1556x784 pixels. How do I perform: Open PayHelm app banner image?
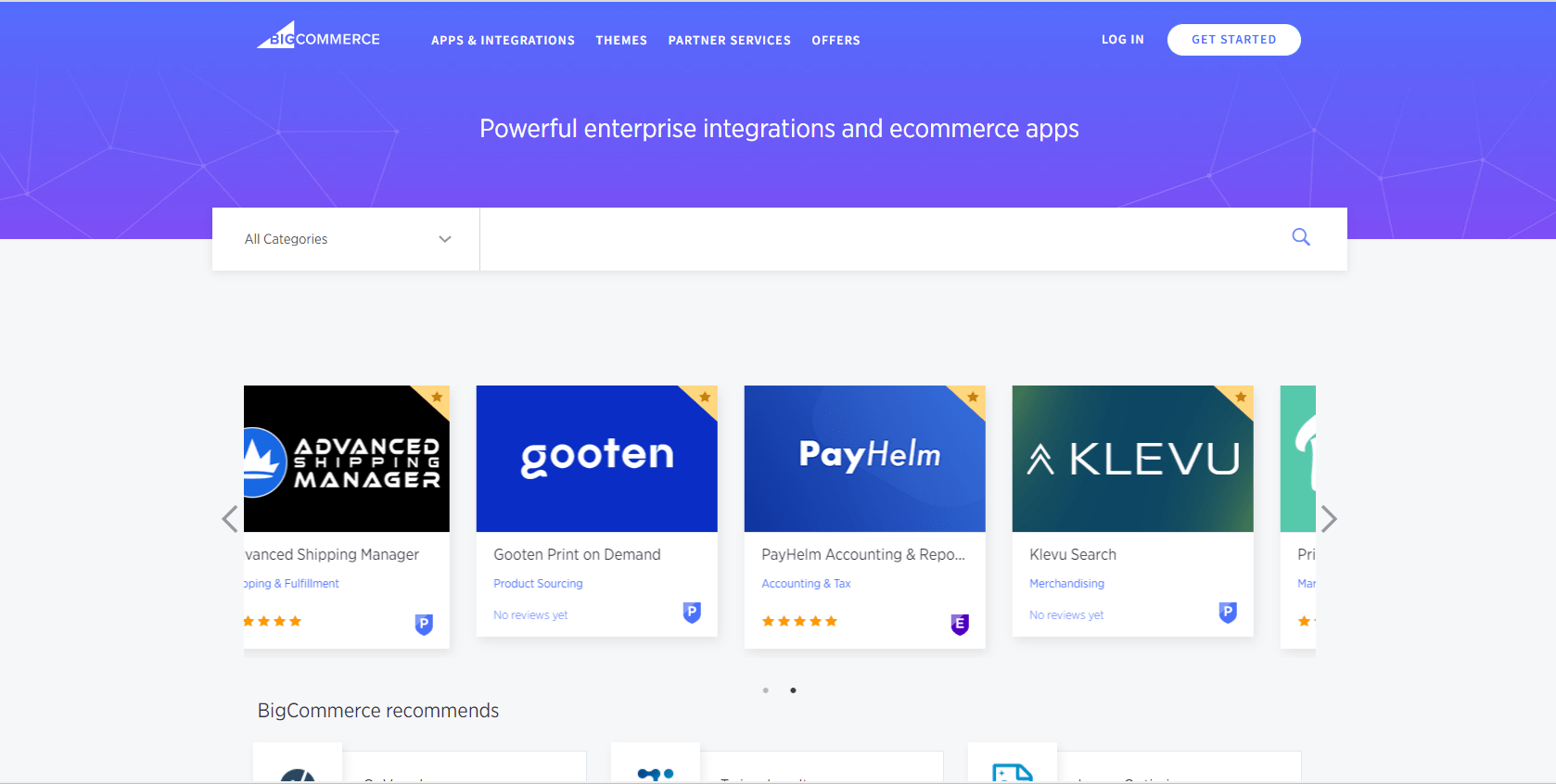pos(865,459)
